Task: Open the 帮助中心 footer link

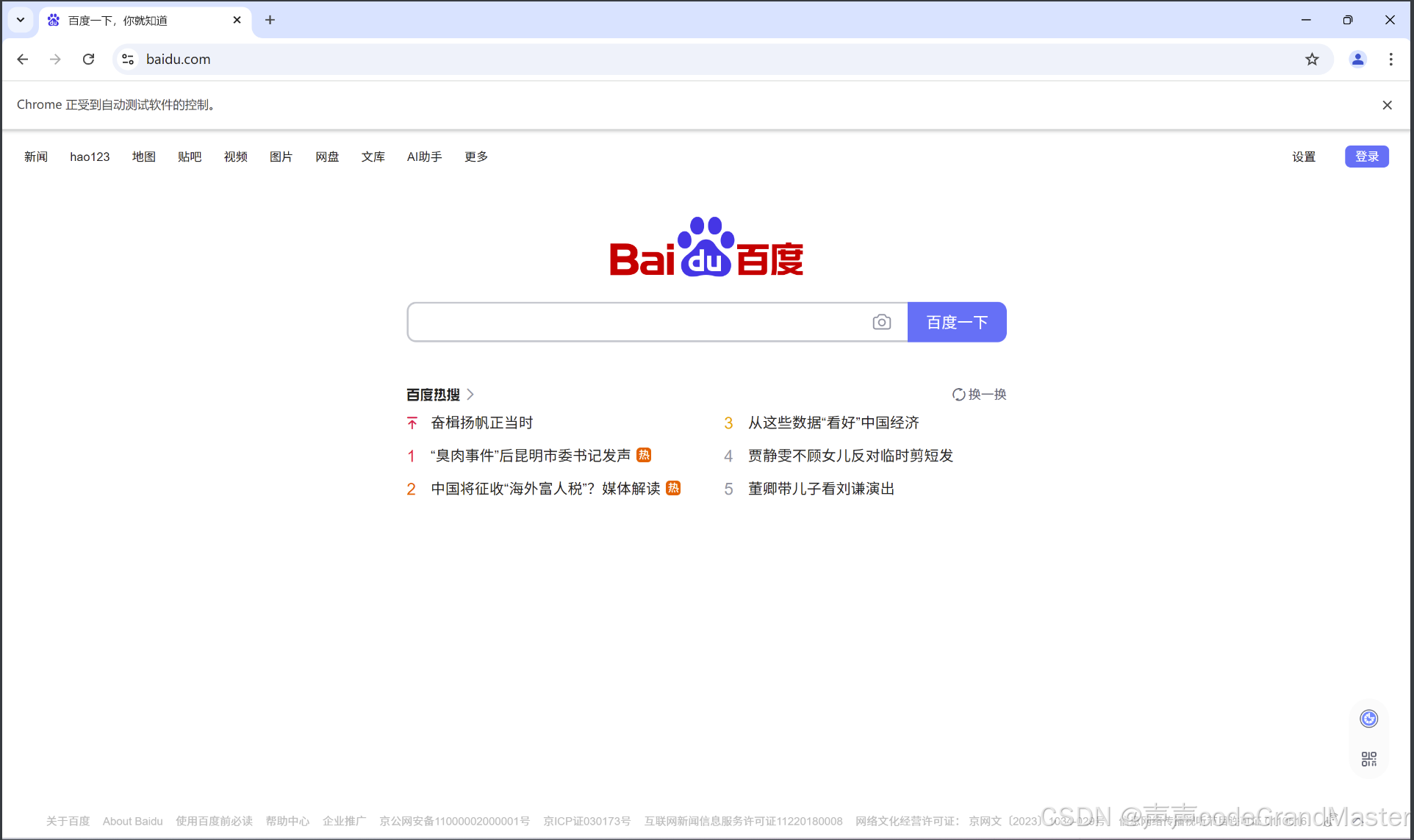Action: coord(287,821)
